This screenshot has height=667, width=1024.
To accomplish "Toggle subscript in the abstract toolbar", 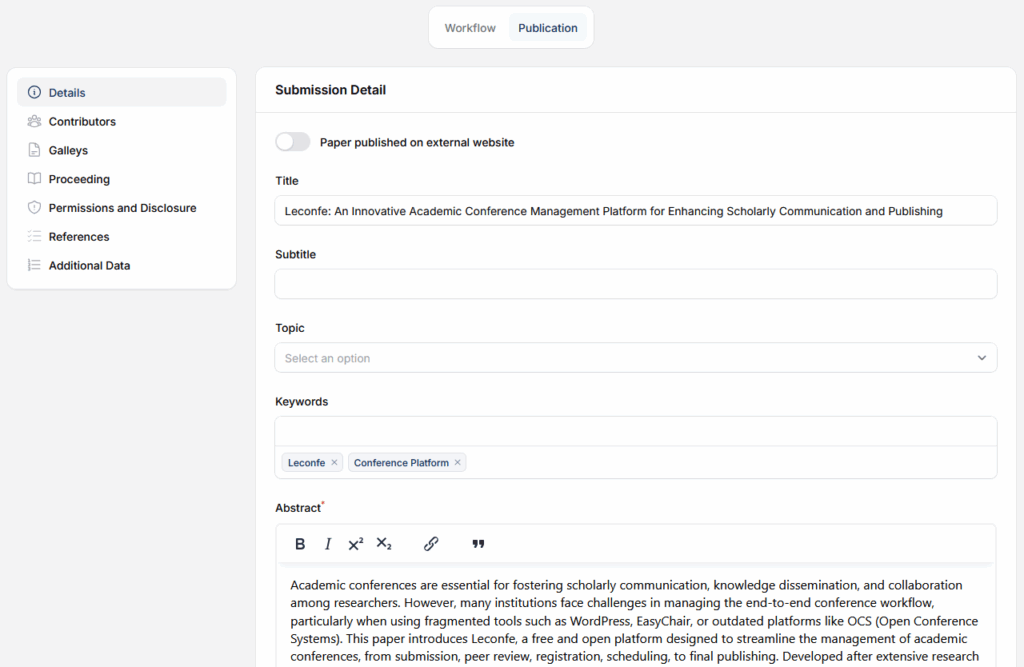I will click(x=384, y=544).
